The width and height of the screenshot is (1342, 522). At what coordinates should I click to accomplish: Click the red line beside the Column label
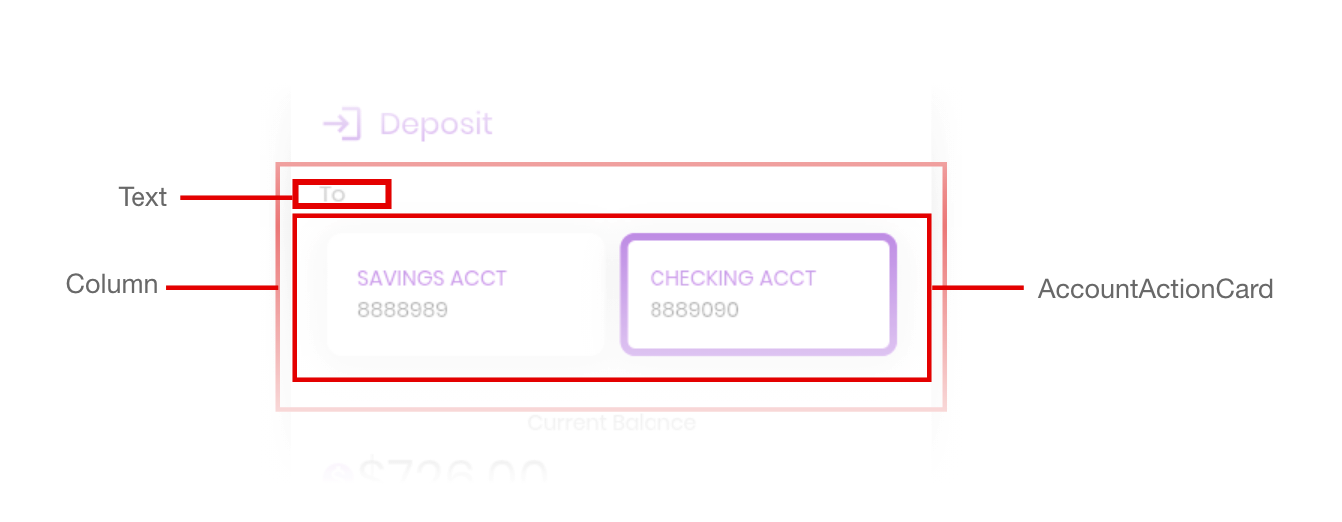[221, 288]
